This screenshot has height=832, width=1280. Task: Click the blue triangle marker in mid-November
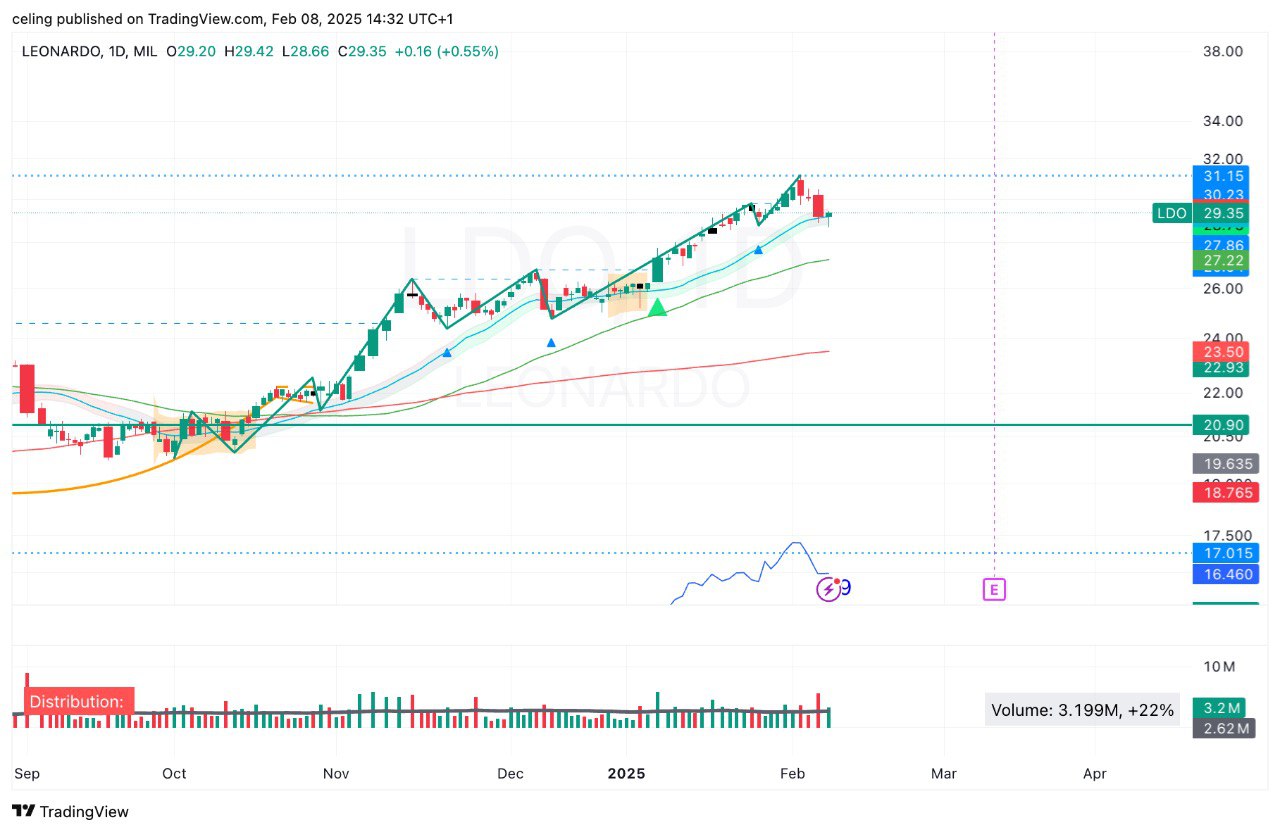coord(447,352)
